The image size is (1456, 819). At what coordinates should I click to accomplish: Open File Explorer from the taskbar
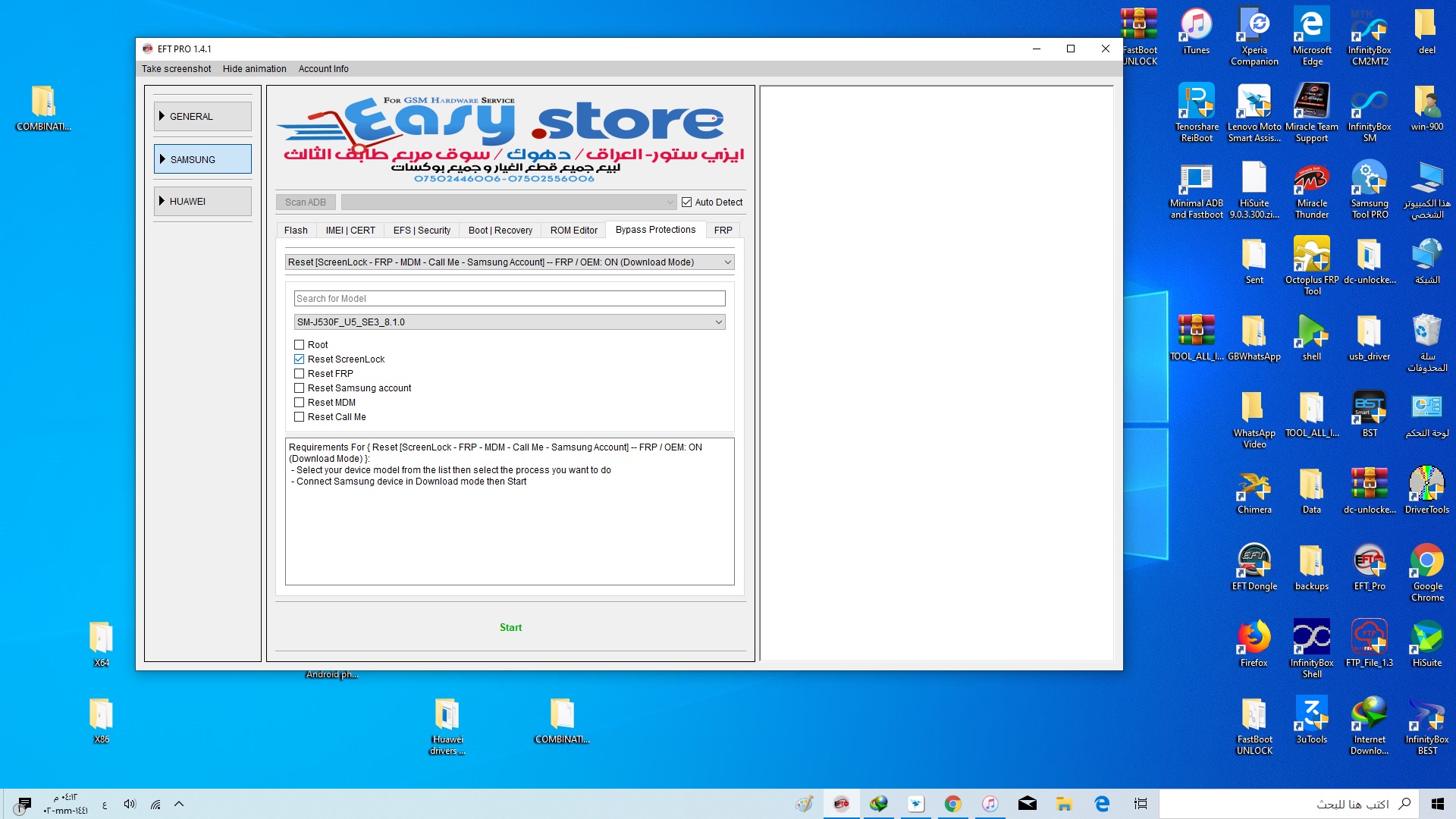[x=1065, y=804]
